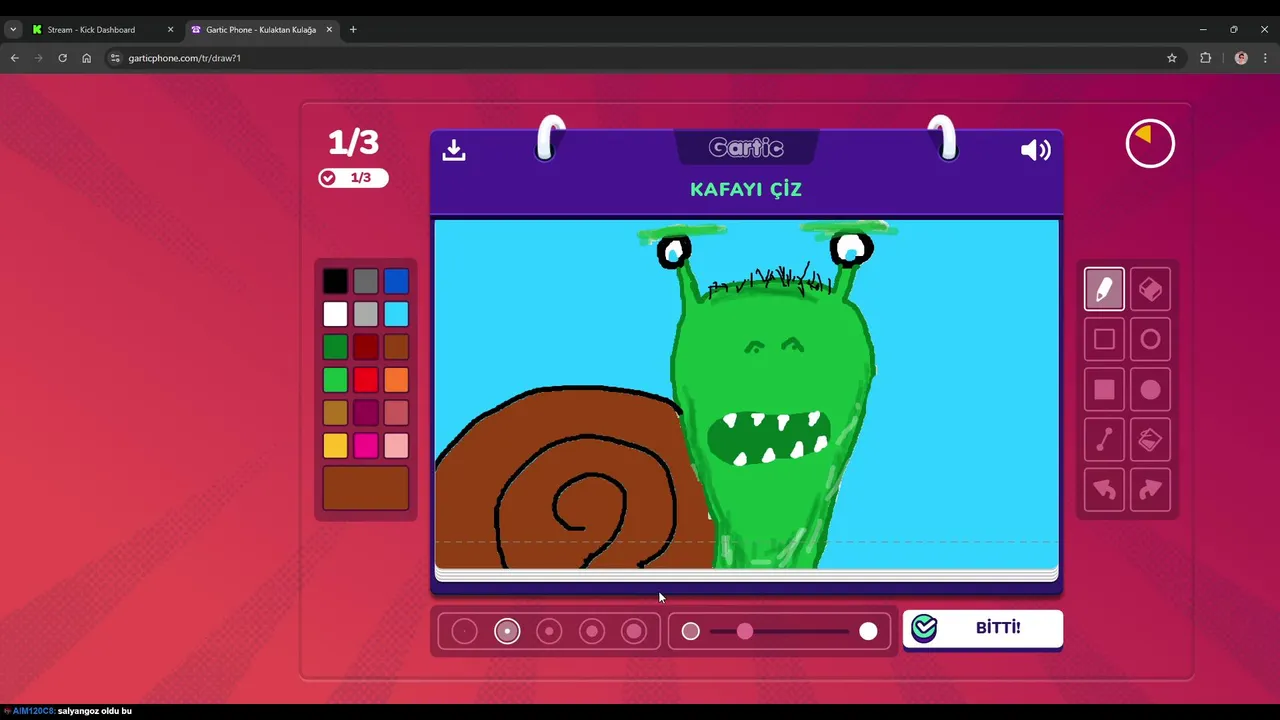The width and height of the screenshot is (1280, 720).
Task: Open the browser three-dot menu
Action: [1265, 58]
